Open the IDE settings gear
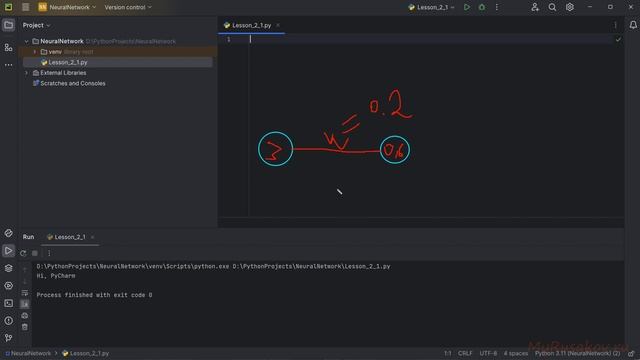This screenshot has width=640, height=360. [x=569, y=7]
